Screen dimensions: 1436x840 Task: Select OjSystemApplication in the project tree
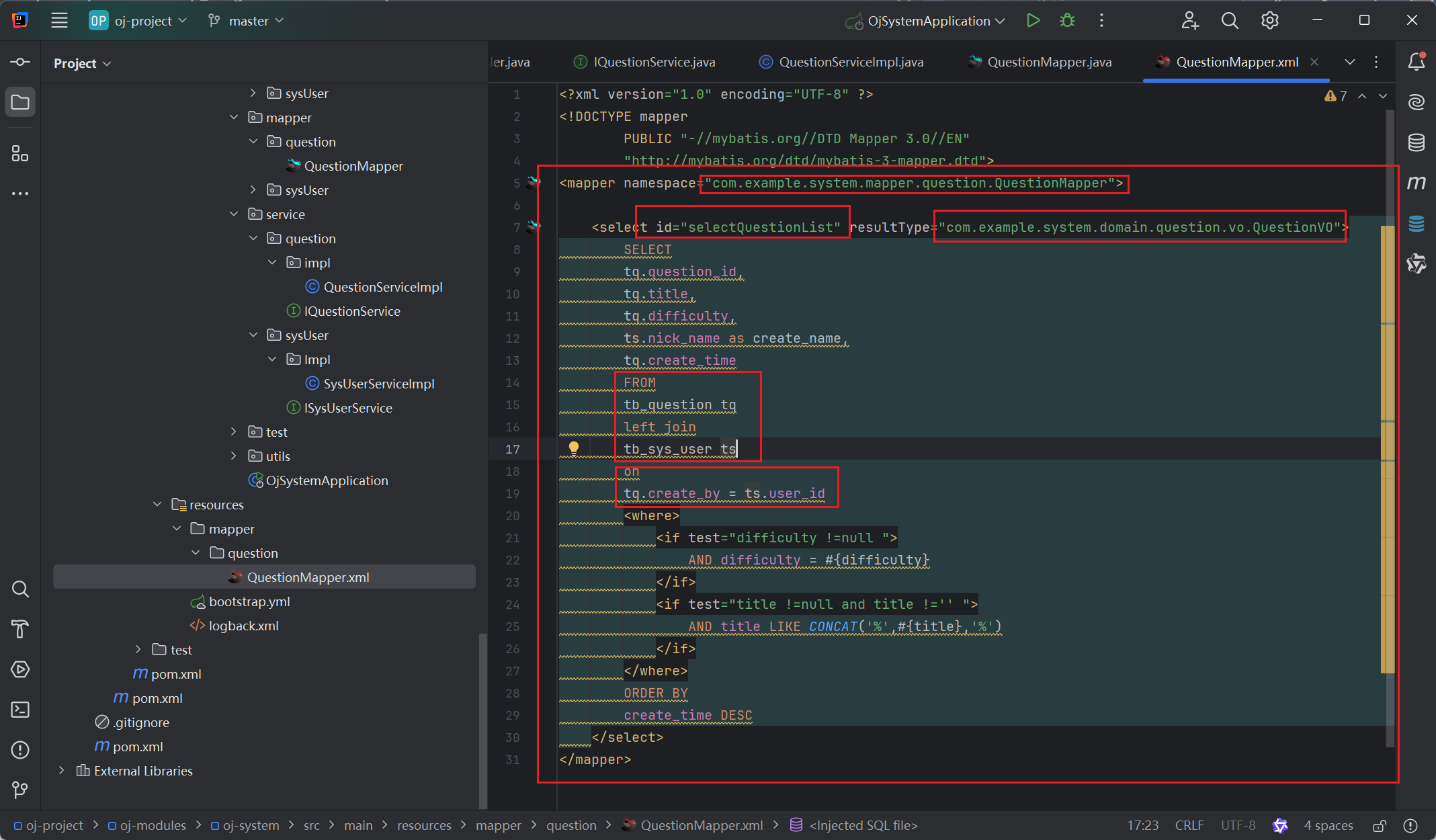point(319,480)
